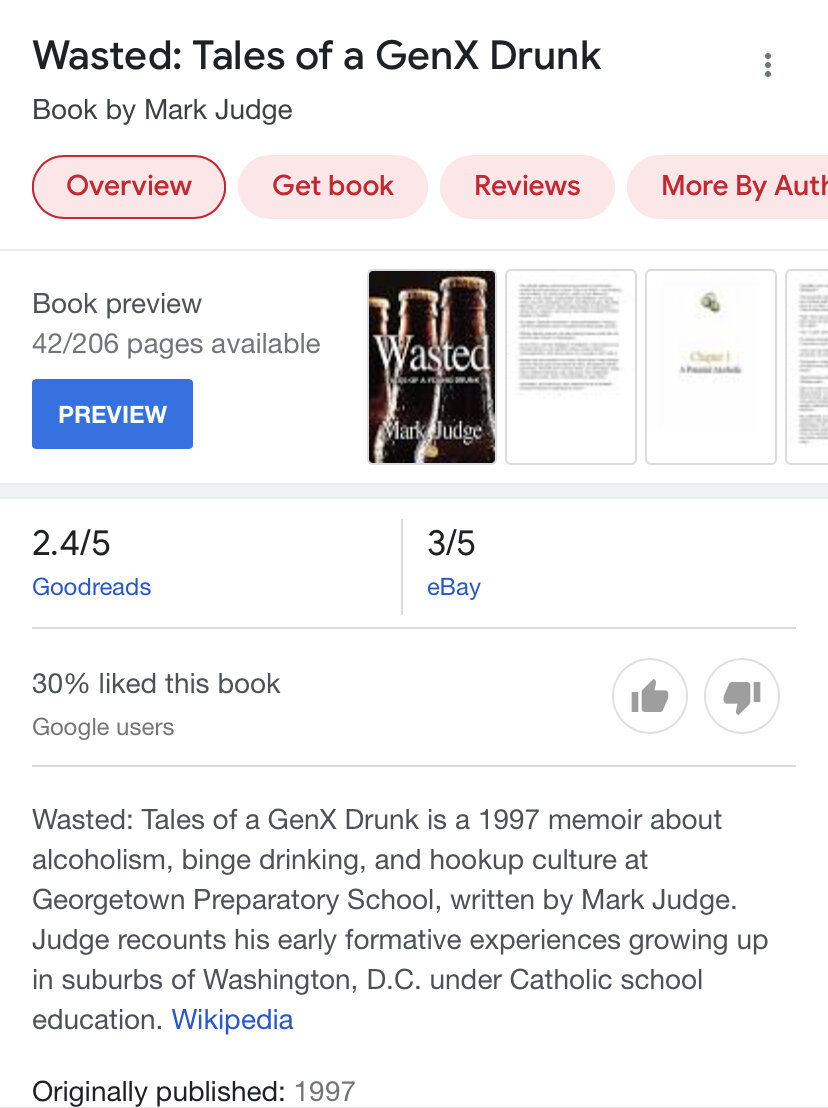Click the thumbs down dislike icon
This screenshot has width=828, height=1108.
tap(742, 696)
